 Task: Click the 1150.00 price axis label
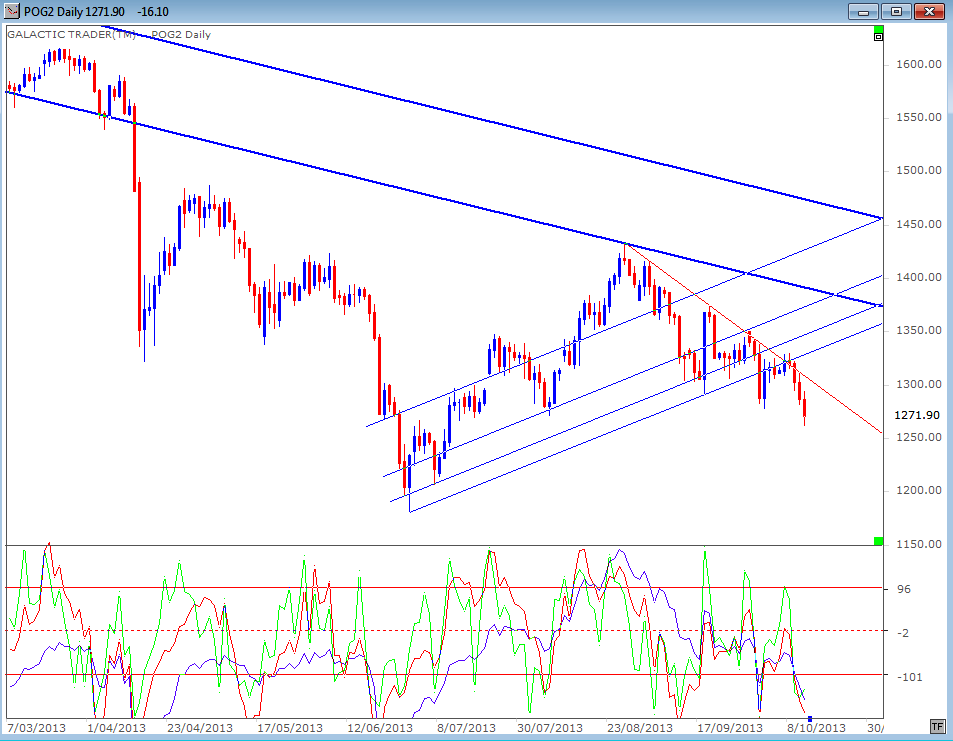tap(919, 544)
